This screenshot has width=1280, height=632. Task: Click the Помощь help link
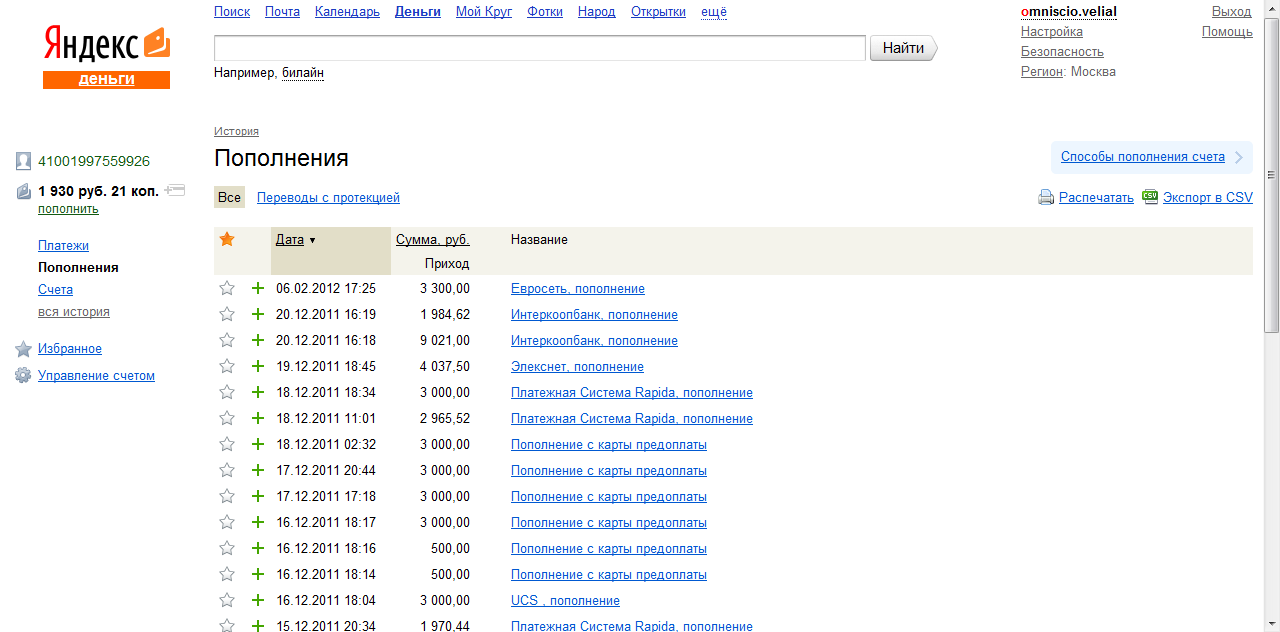[1227, 32]
